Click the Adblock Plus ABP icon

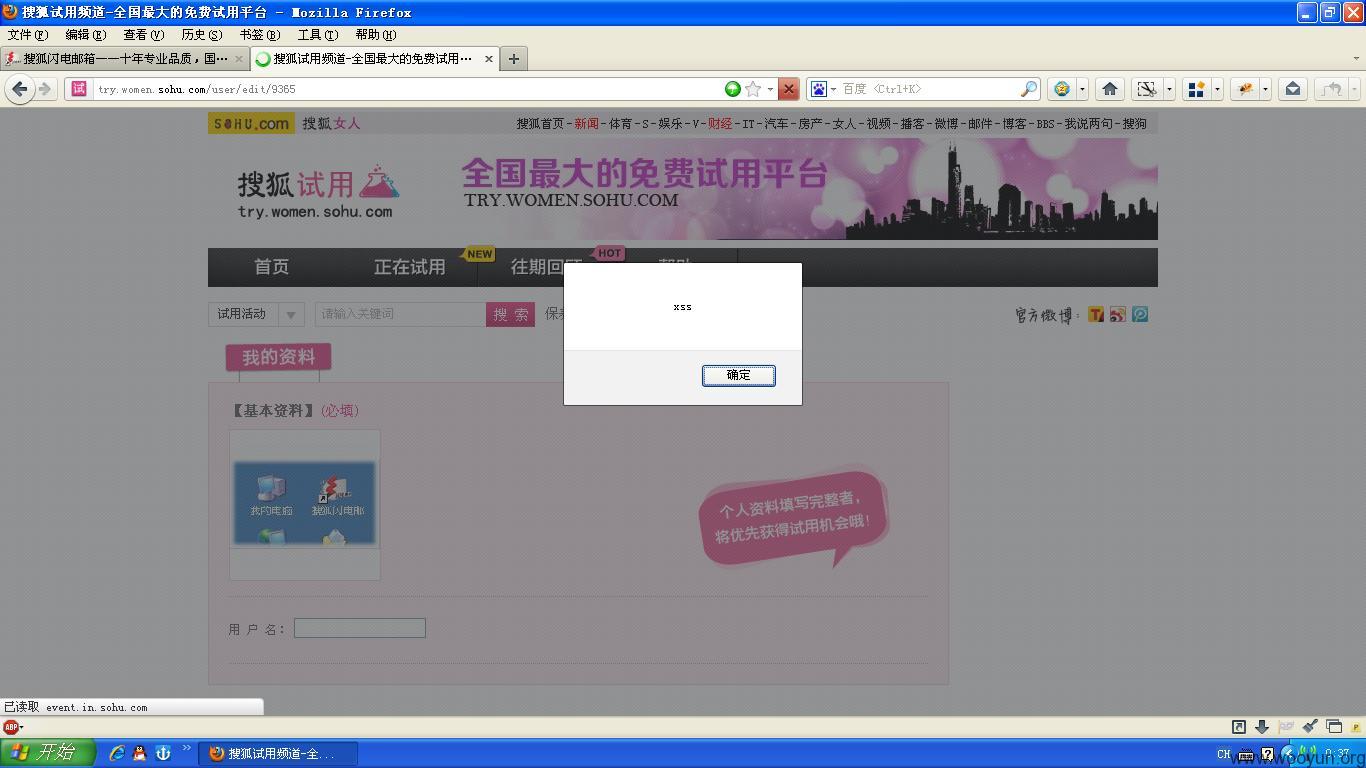pyautogui.click(x=10, y=727)
